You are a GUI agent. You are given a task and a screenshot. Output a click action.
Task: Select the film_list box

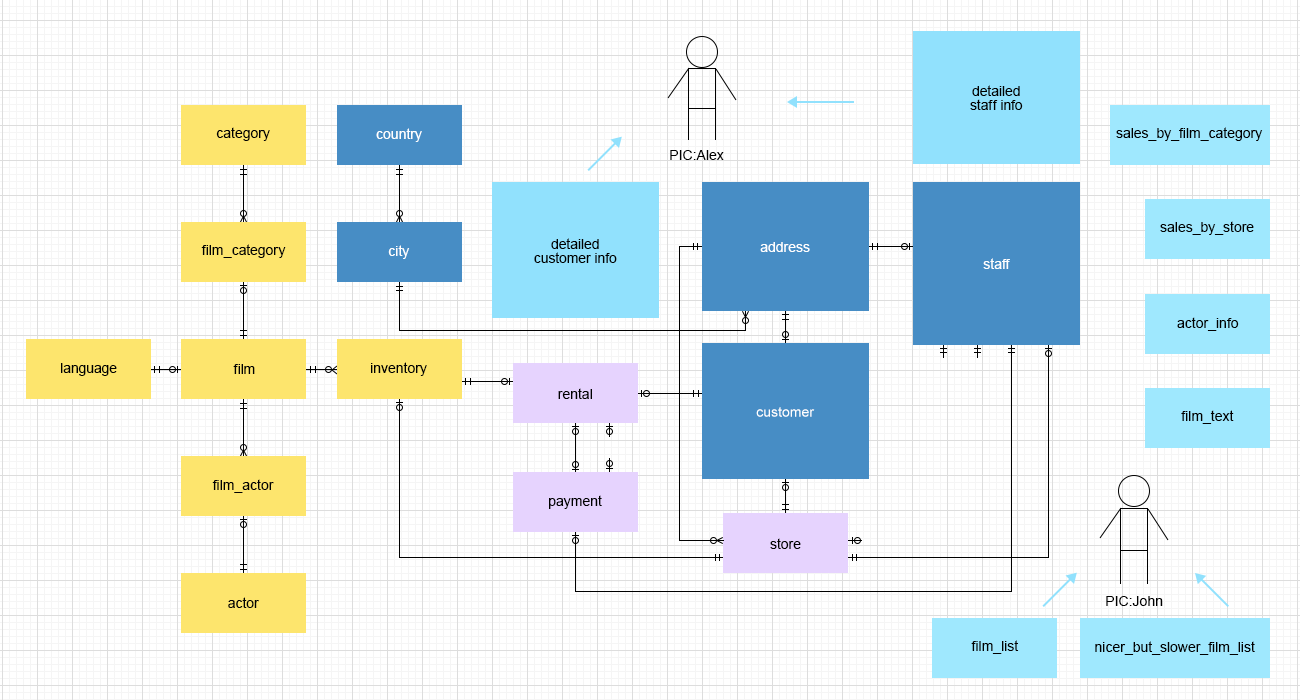pos(994,647)
